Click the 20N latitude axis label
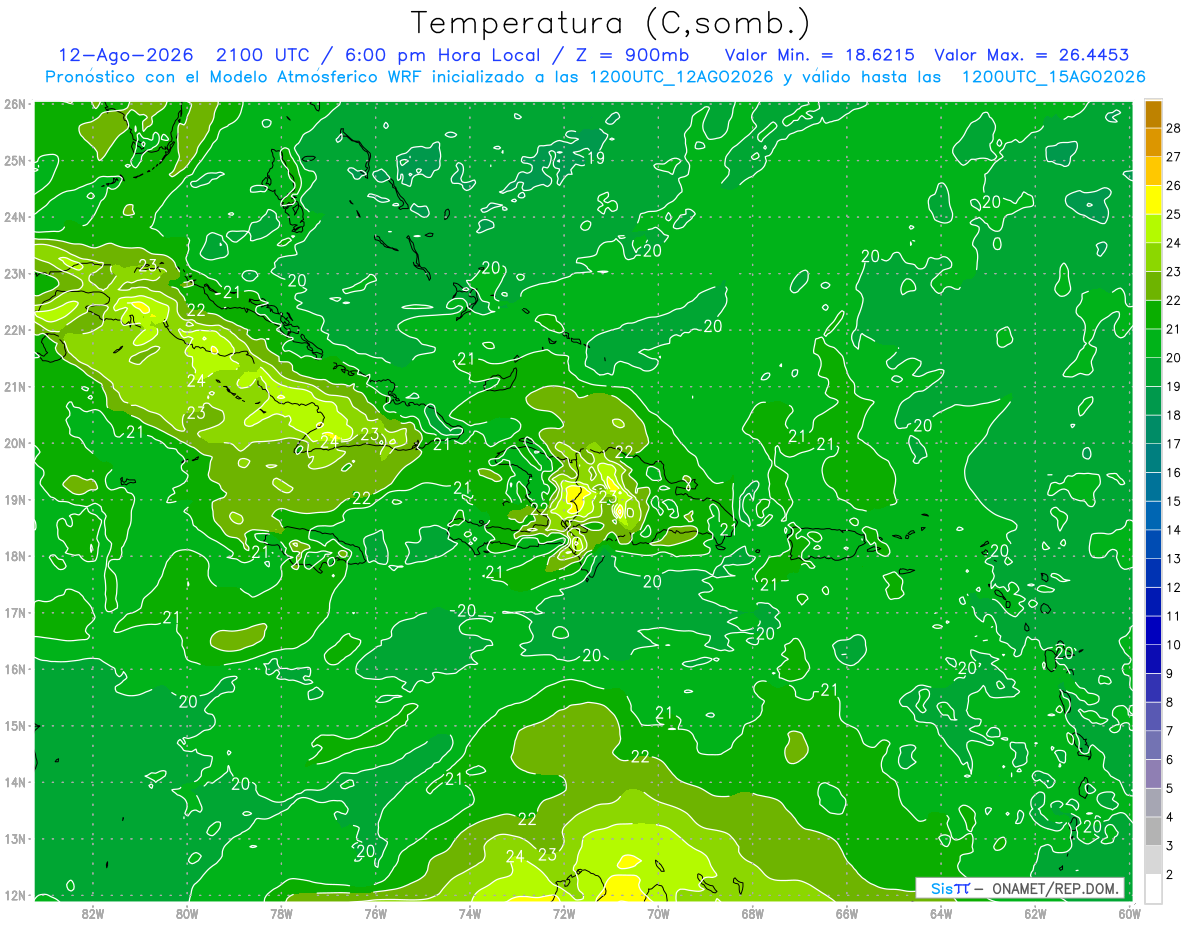Screen dimensions: 1200x927 (14, 443)
